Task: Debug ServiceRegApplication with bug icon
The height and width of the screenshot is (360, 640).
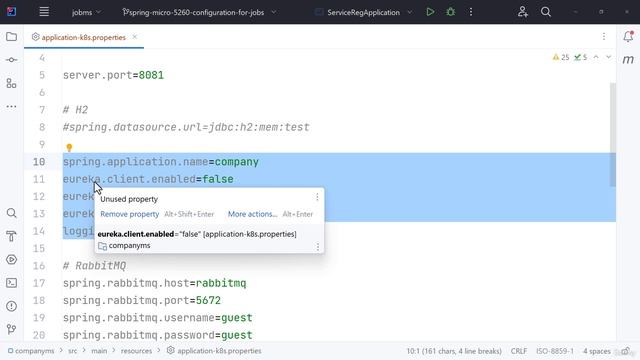Action: tap(451, 12)
